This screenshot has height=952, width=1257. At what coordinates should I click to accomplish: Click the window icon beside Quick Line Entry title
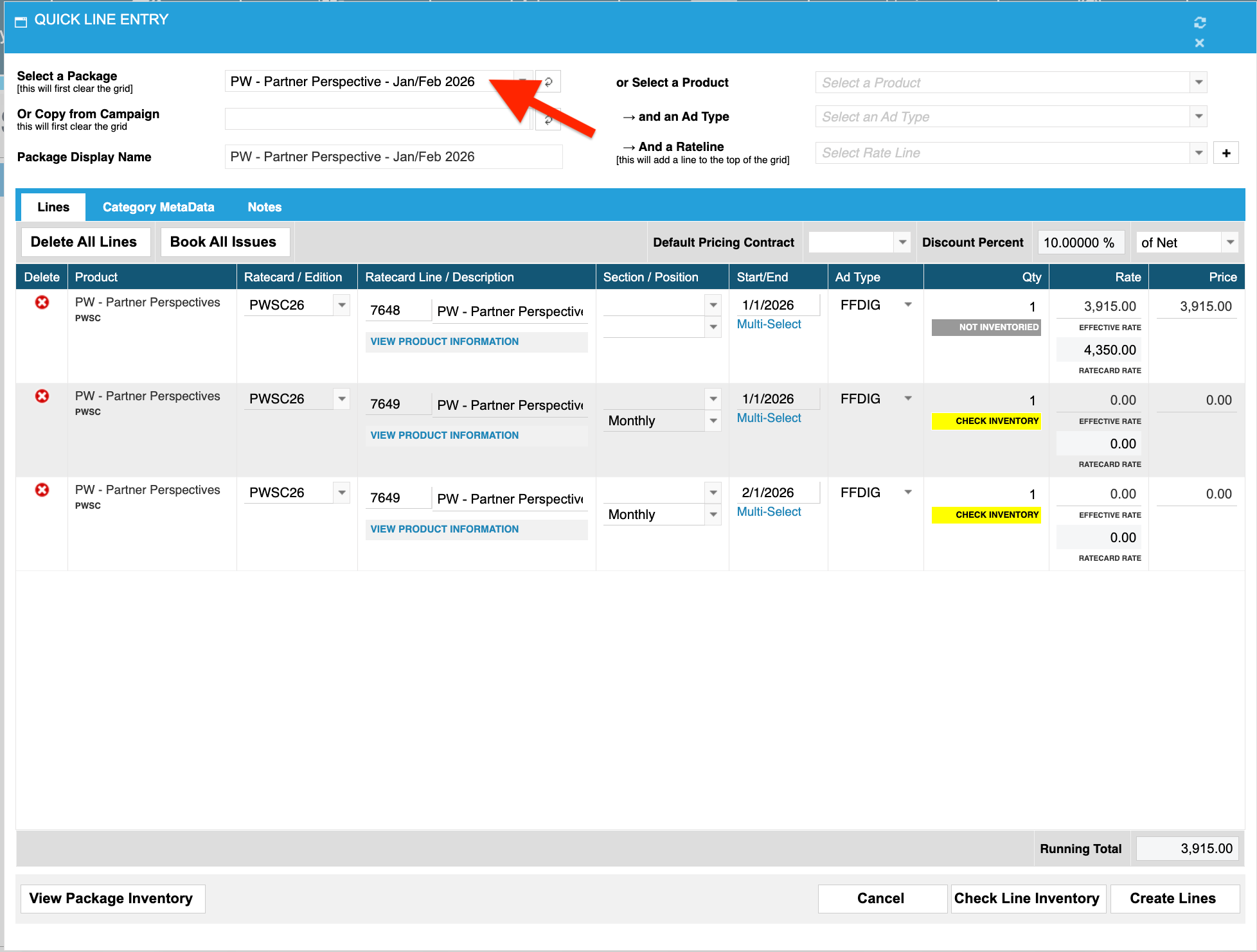21,22
